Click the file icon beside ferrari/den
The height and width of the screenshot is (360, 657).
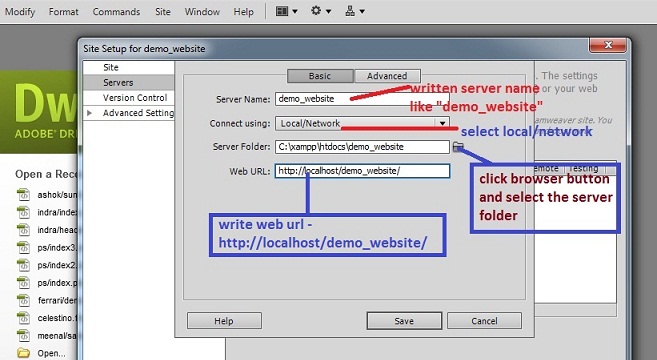click(23, 300)
